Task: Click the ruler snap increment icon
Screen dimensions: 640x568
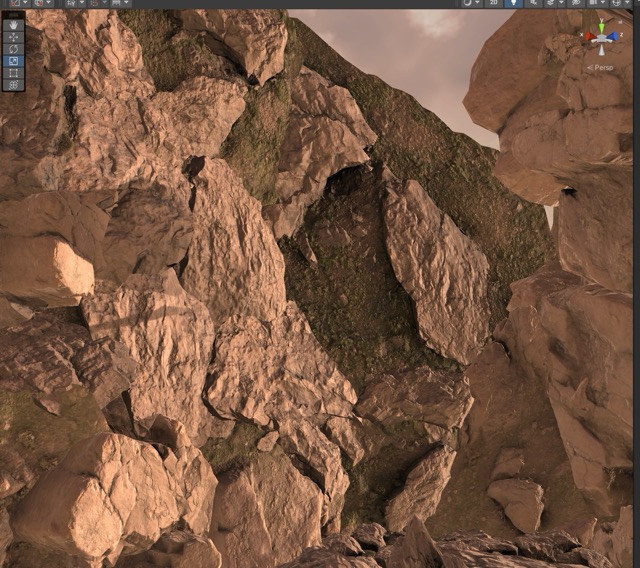Action: [116, 2]
